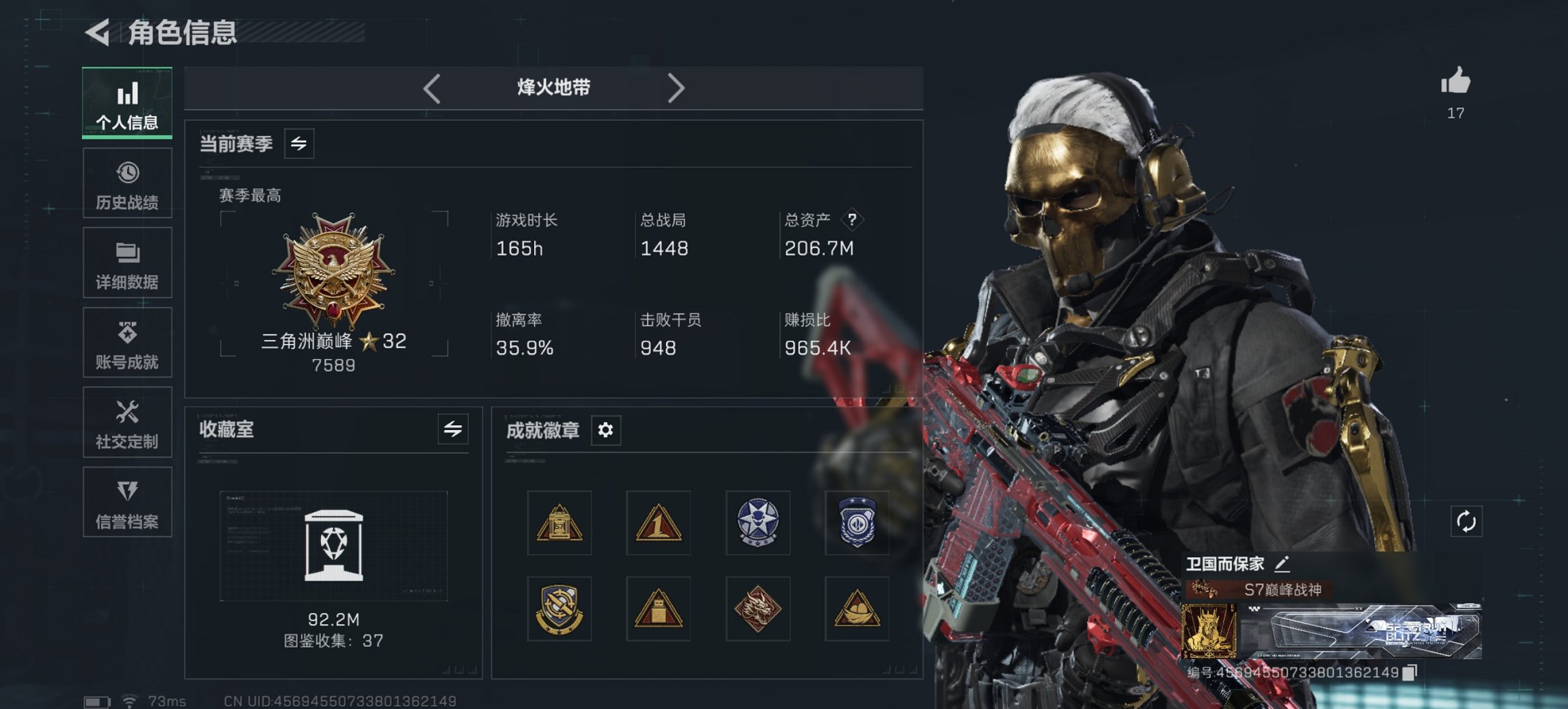Open 社交定制 tools section
Image resolution: width=1568 pixels, height=709 pixels.
pos(127,423)
